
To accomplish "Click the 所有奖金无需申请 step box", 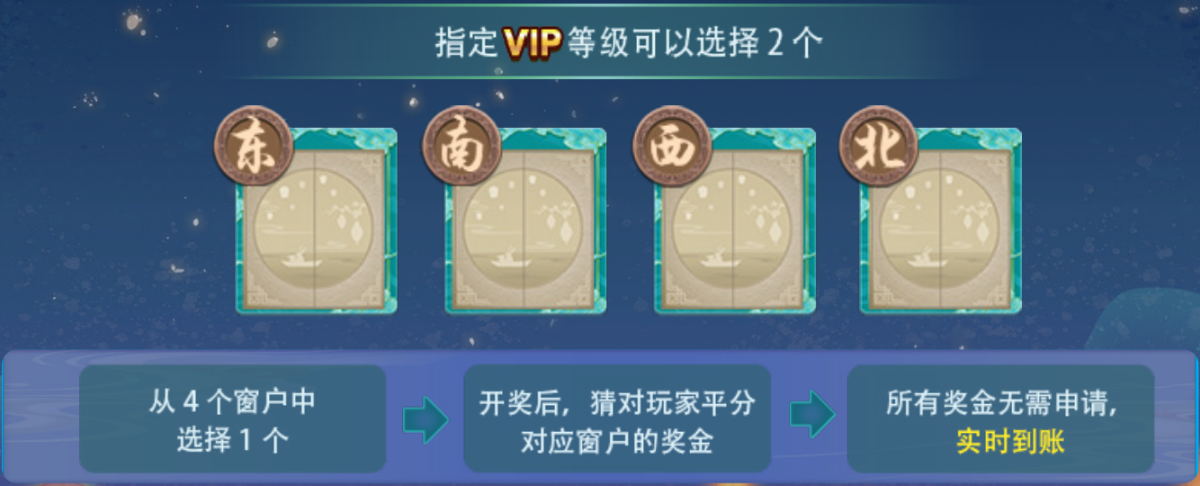I will [x=1001, y=418].
